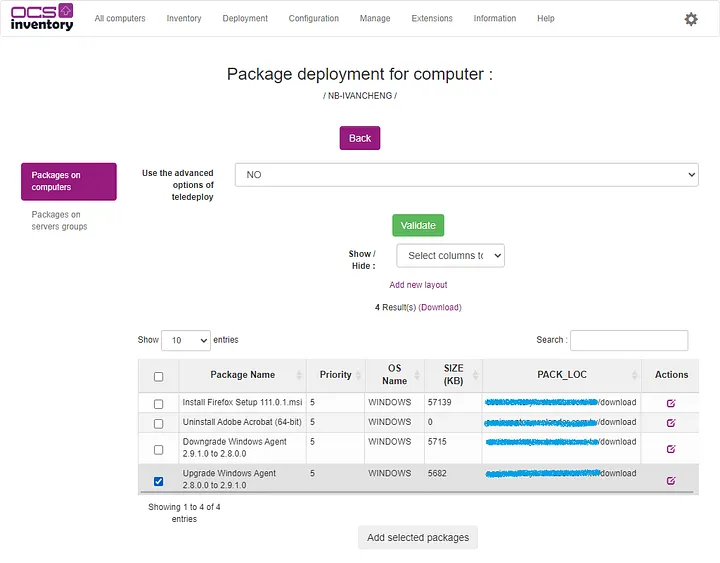
Task: Edit action icon for Upgrade Windows Agent row
Action: coord(670,480)
